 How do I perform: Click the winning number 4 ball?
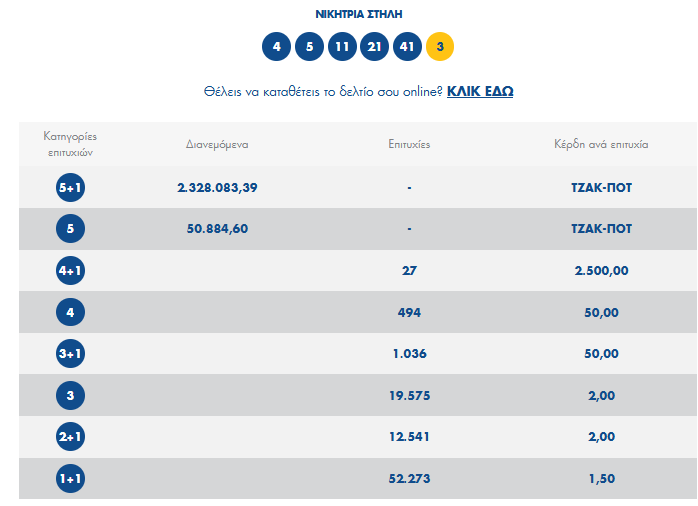click(276, 46)
